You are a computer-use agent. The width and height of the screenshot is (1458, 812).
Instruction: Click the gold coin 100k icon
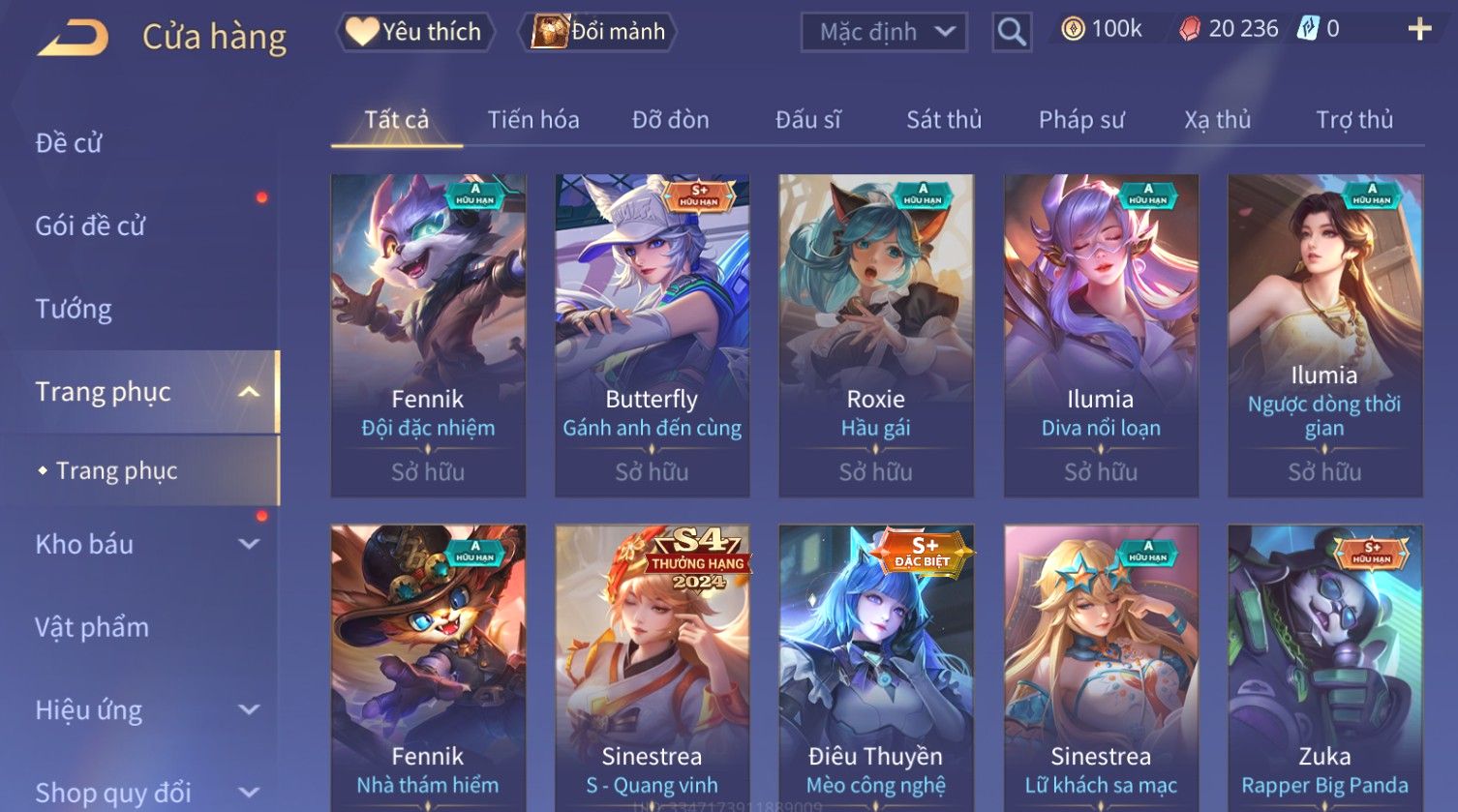[x=1073, y=30]
